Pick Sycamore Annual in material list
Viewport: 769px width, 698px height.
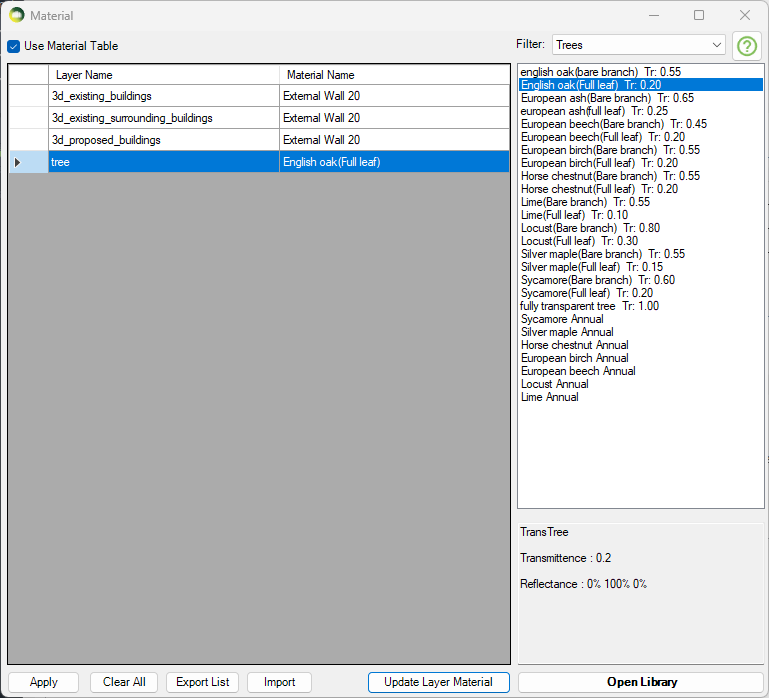point(562,319)
